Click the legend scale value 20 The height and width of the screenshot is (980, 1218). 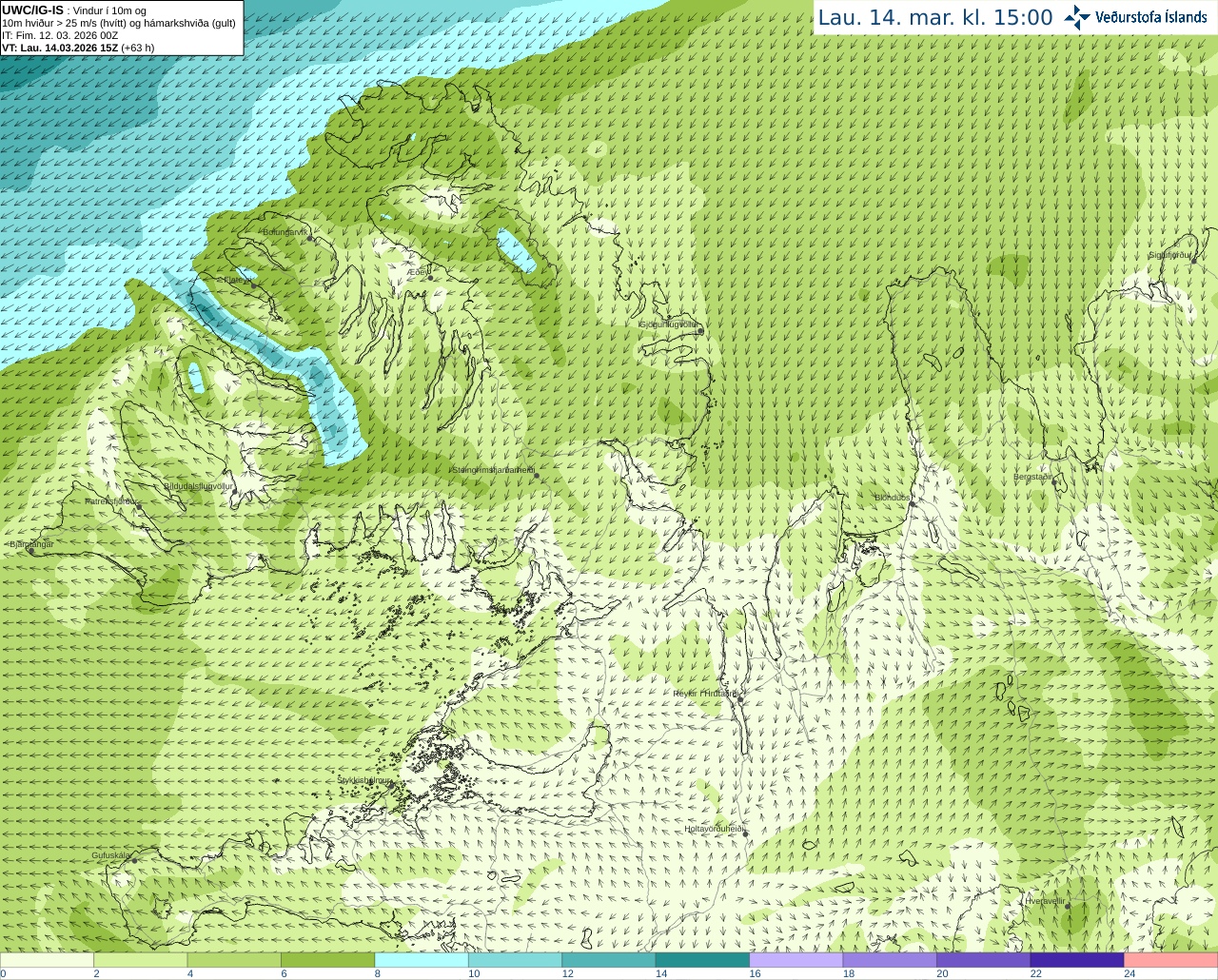coord(942,973)
